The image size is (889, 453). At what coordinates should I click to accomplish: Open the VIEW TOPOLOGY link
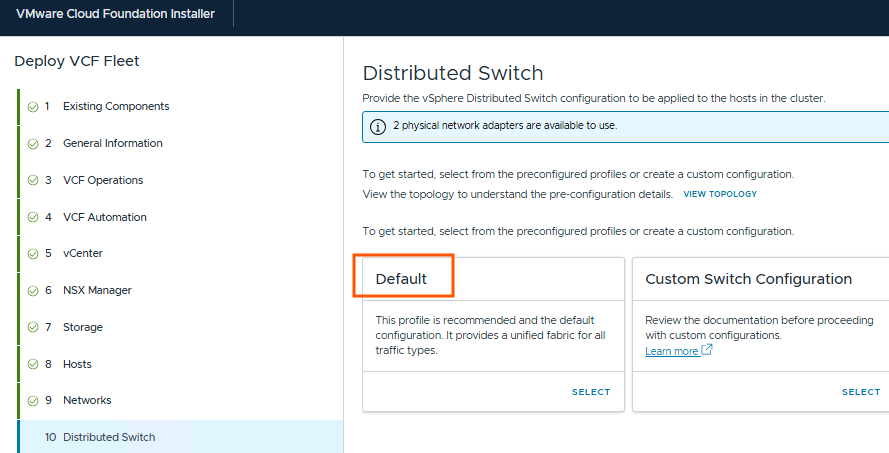[720, 194]
